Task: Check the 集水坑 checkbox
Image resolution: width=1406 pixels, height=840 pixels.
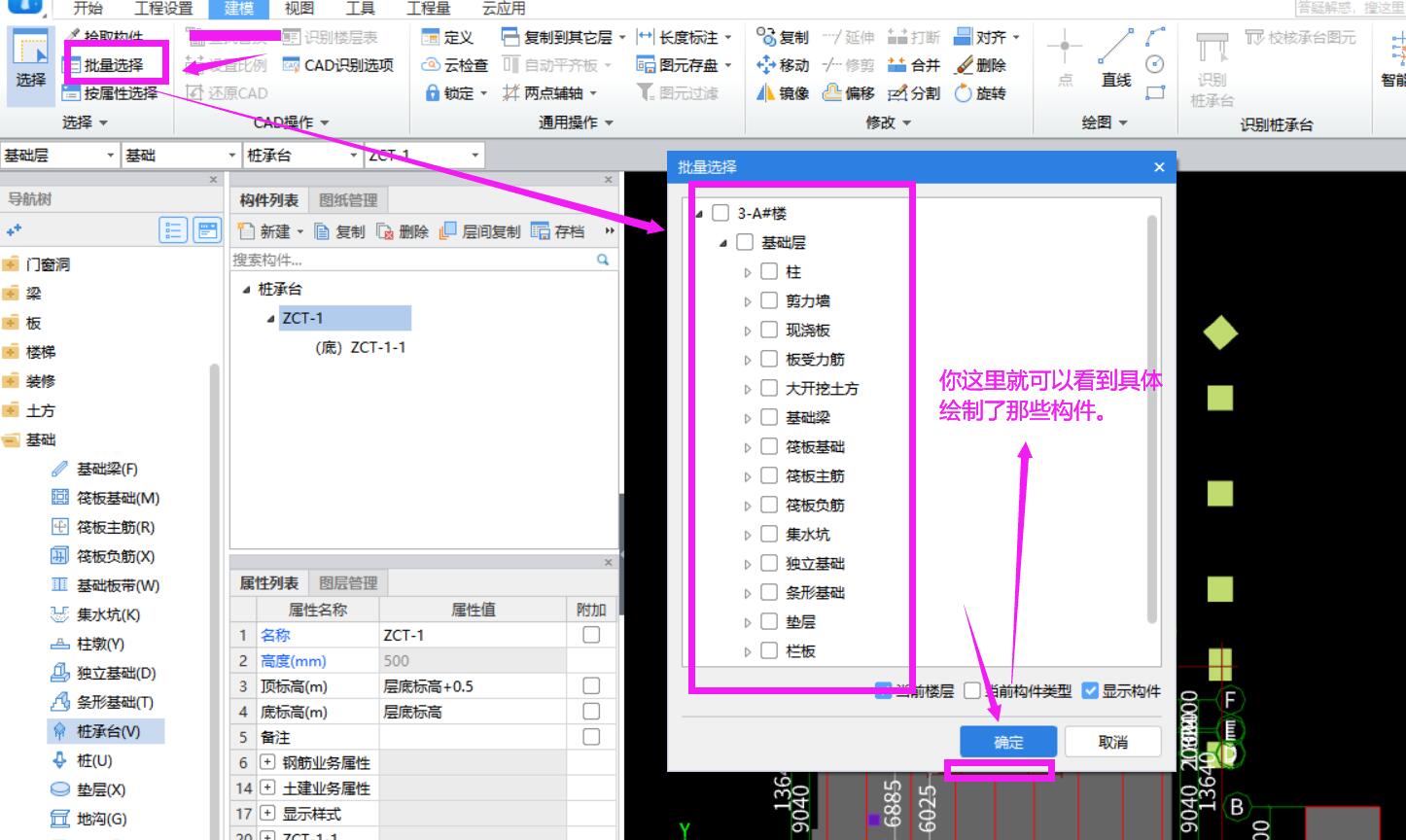Action: tap(769, 534)
